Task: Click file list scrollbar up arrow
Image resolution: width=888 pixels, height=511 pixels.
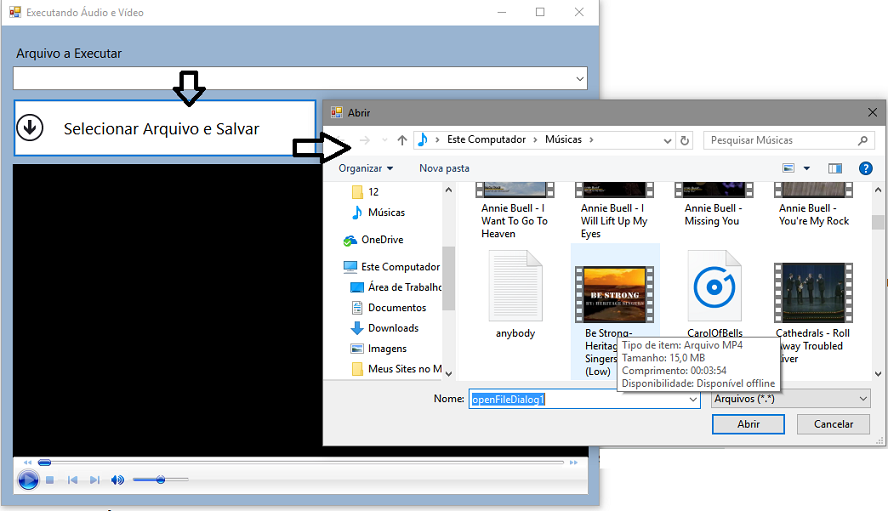Action: [878, 190]
